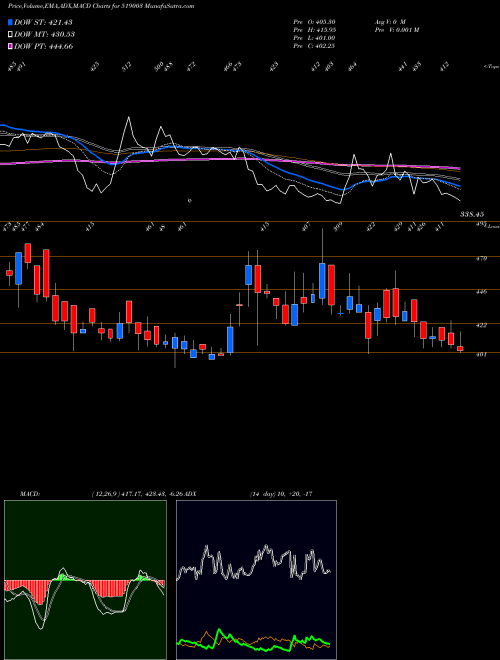Viewport: 500px width, 660px height.
Task: Click the 'Pre O: 405.30' value
Action: pos(314,22)
